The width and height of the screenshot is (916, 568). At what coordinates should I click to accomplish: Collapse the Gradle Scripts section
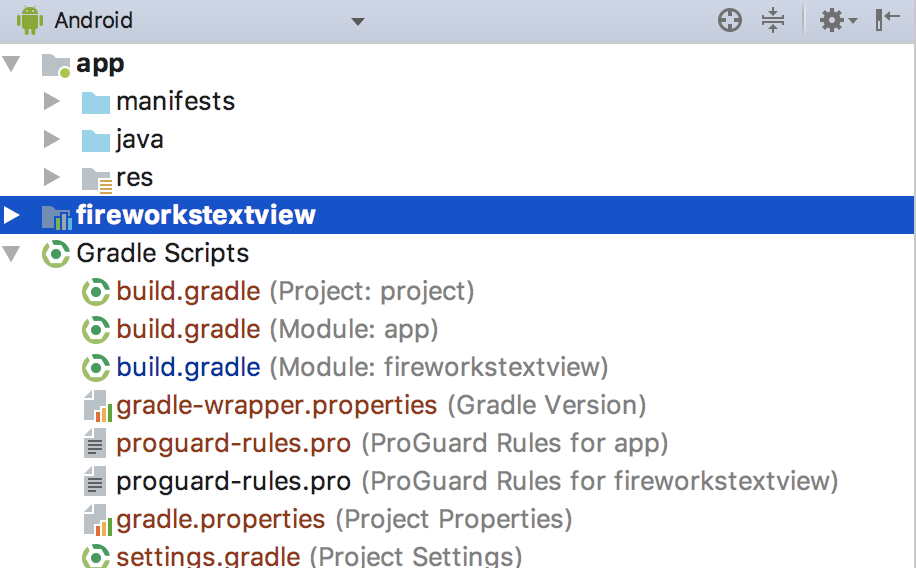coord(12,254)
